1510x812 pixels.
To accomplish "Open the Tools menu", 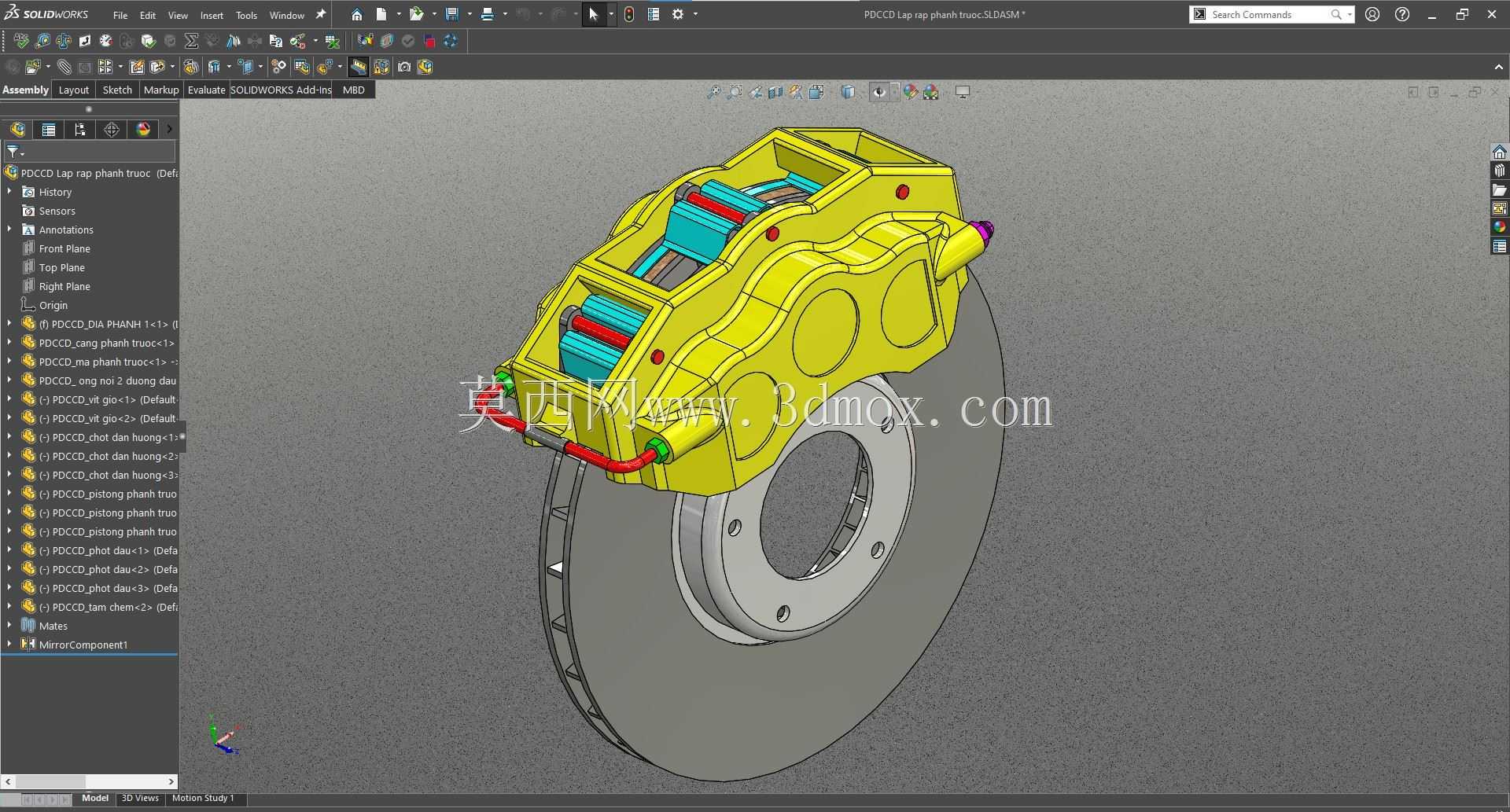I will (x=246, y=15).
